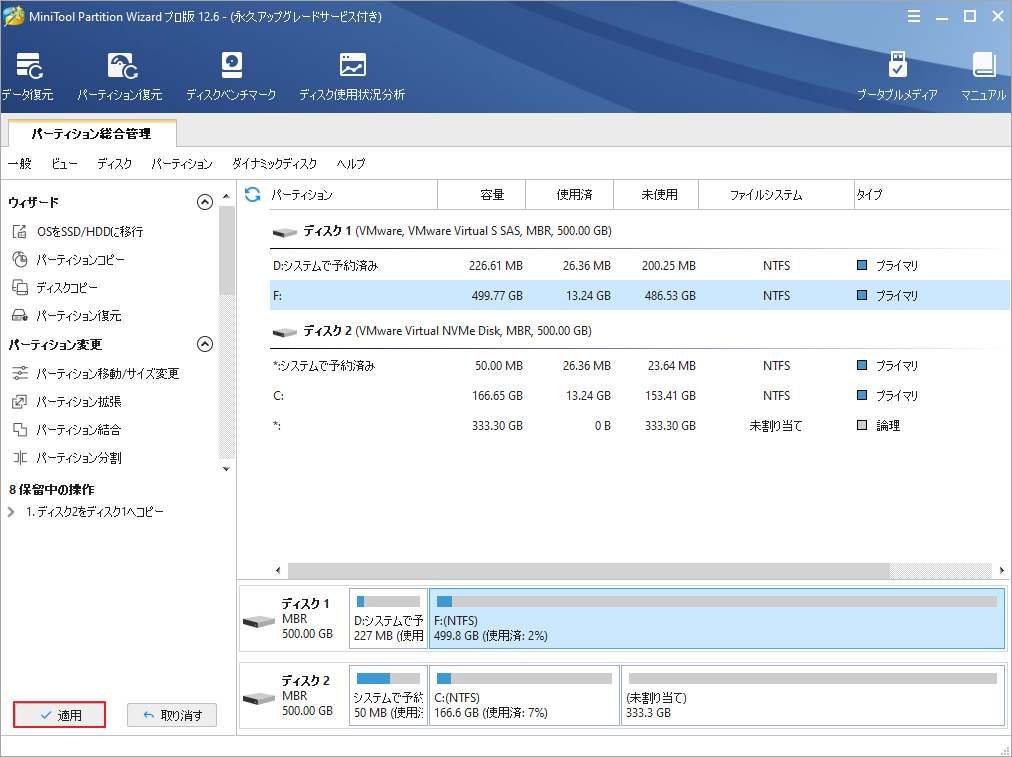Open the ダイナミックディスク menu
The image size is (1012, 757).
(x=274, y=164)
